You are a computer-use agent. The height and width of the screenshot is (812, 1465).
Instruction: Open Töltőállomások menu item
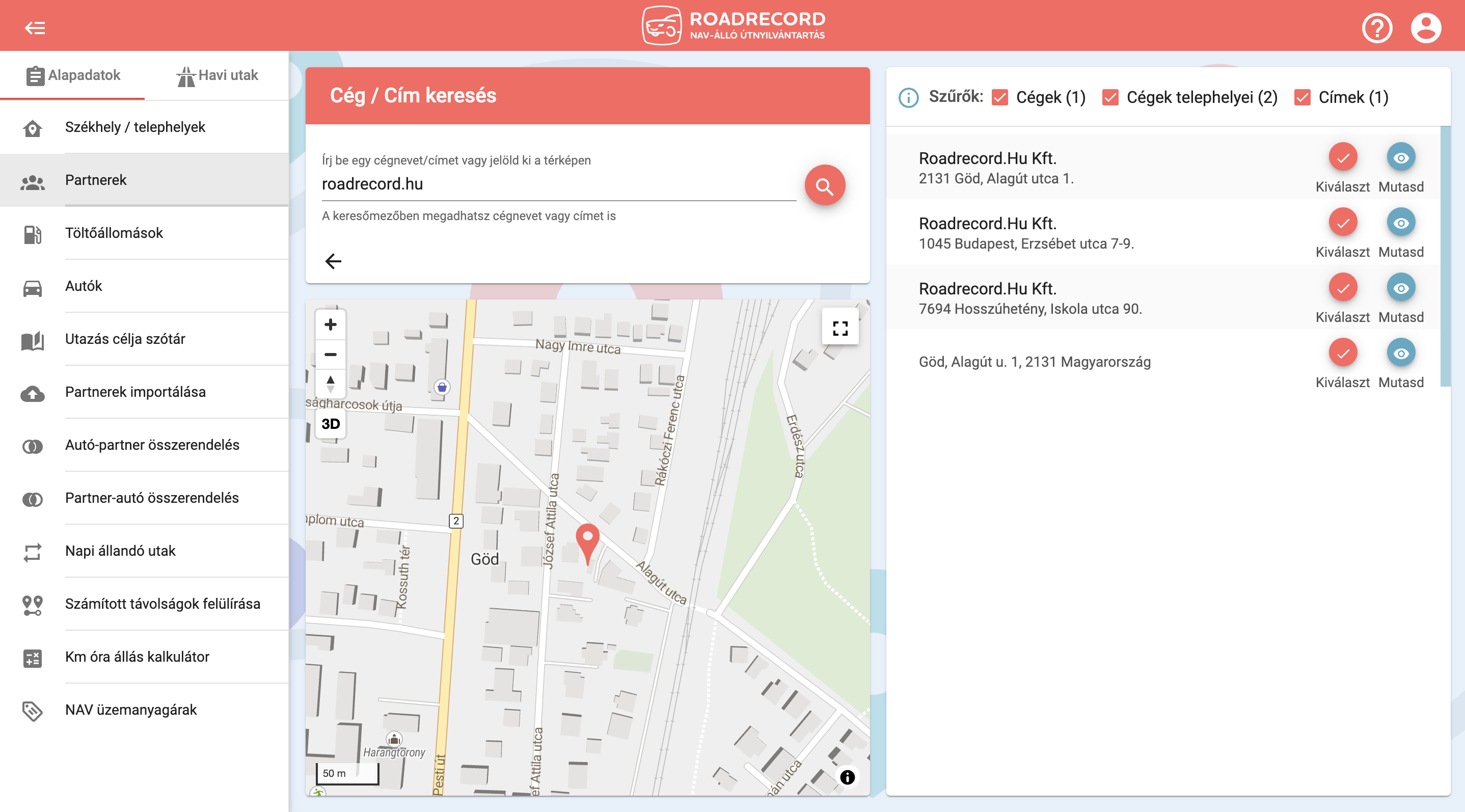(145, 233)
